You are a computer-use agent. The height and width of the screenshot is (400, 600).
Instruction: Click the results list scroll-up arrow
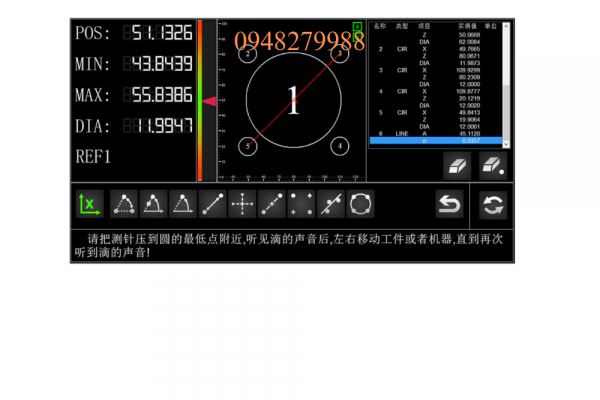pos(506,26)
